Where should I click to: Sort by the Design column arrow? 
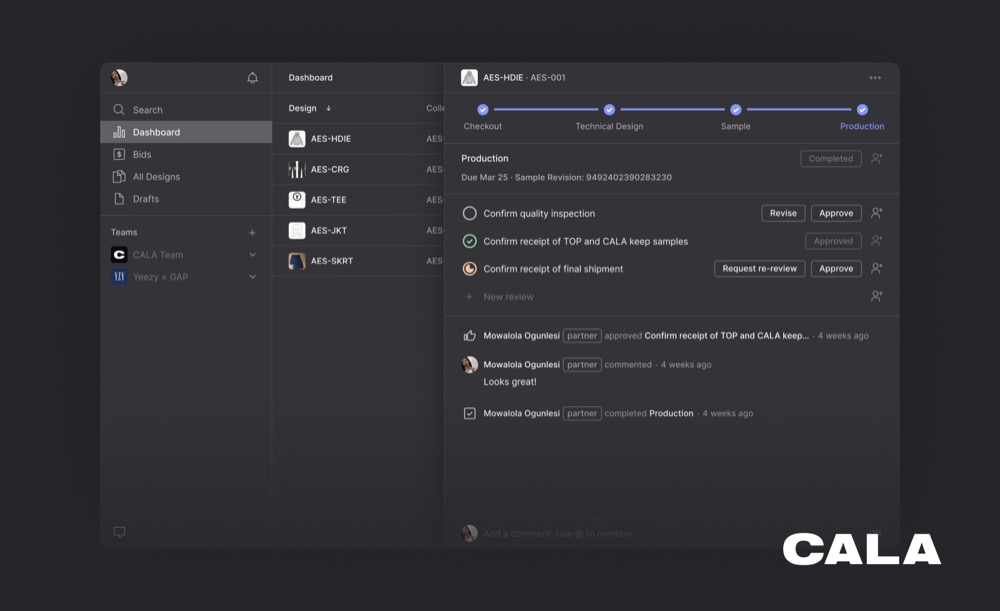click(328, 108)
